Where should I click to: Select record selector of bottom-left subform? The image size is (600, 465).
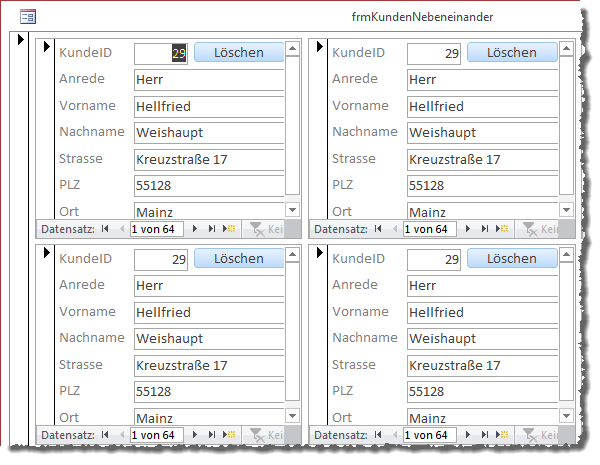(46, 335)
